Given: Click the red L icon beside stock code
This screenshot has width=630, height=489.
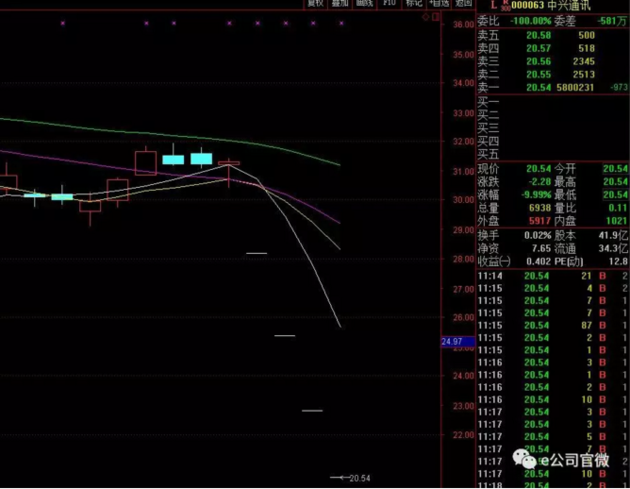Looking at the screenshot, I should tap(494, 5).
